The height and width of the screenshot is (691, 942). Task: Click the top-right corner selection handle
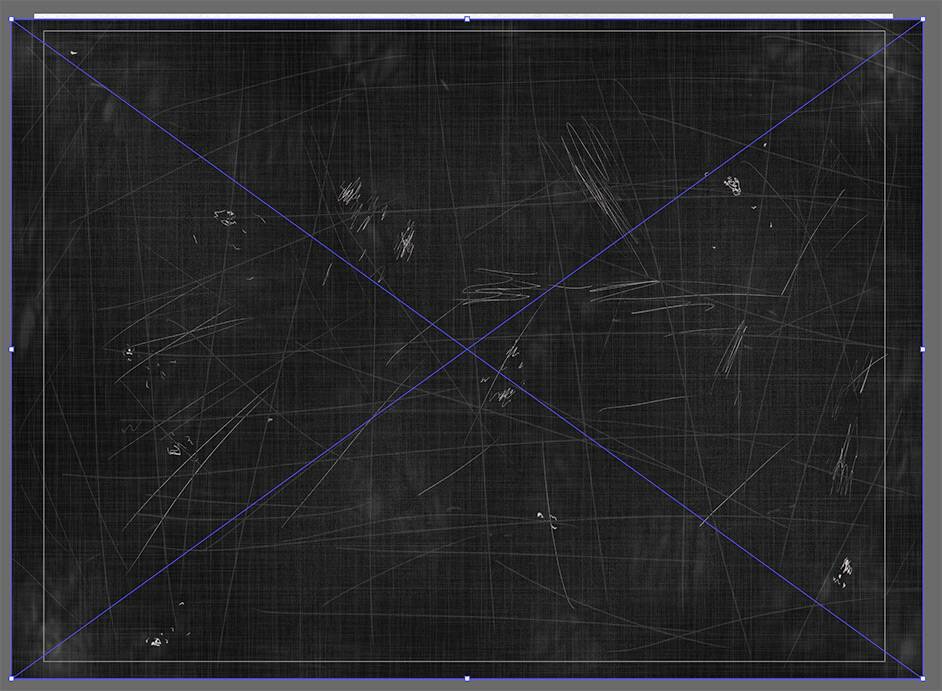(923, 20)
